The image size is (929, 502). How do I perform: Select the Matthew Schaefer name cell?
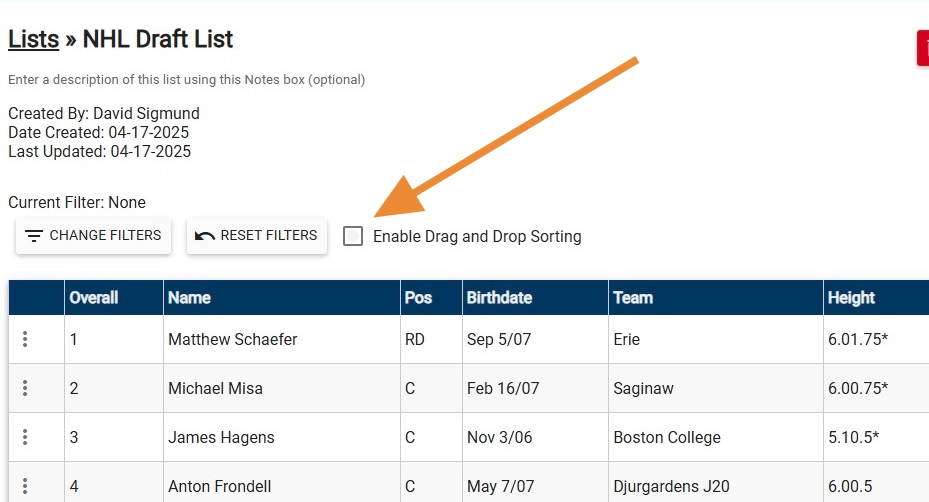click(x=233, y=340)
